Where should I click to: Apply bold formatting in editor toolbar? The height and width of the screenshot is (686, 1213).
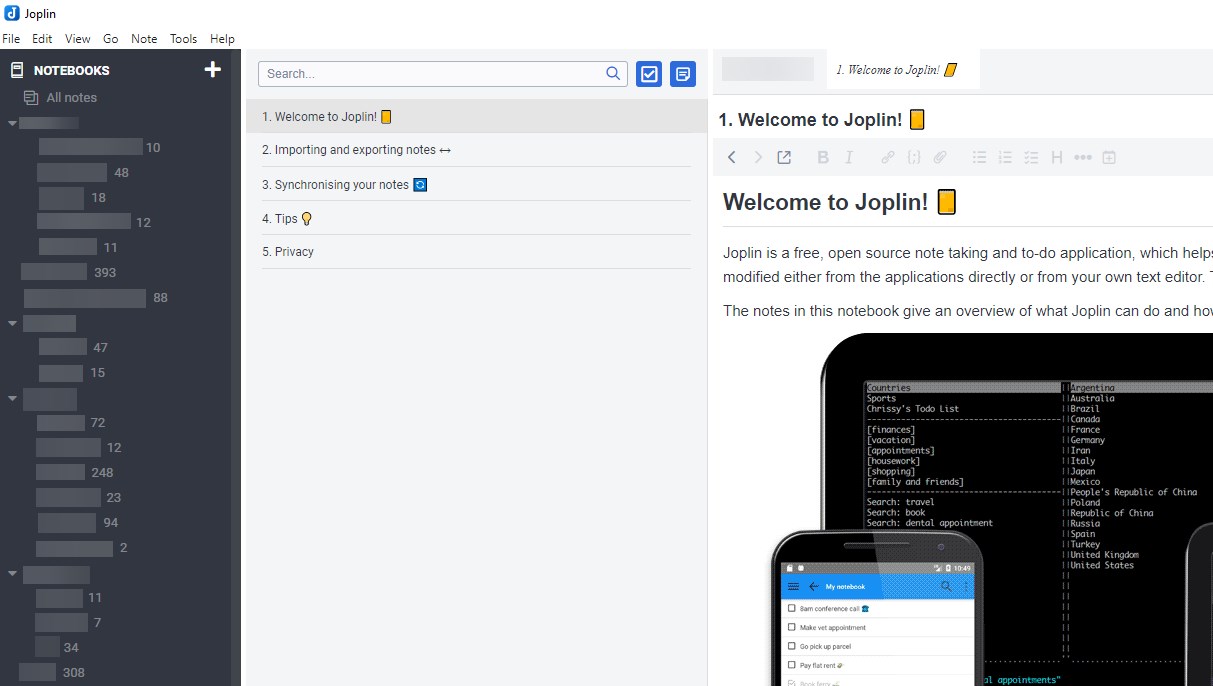823,157
